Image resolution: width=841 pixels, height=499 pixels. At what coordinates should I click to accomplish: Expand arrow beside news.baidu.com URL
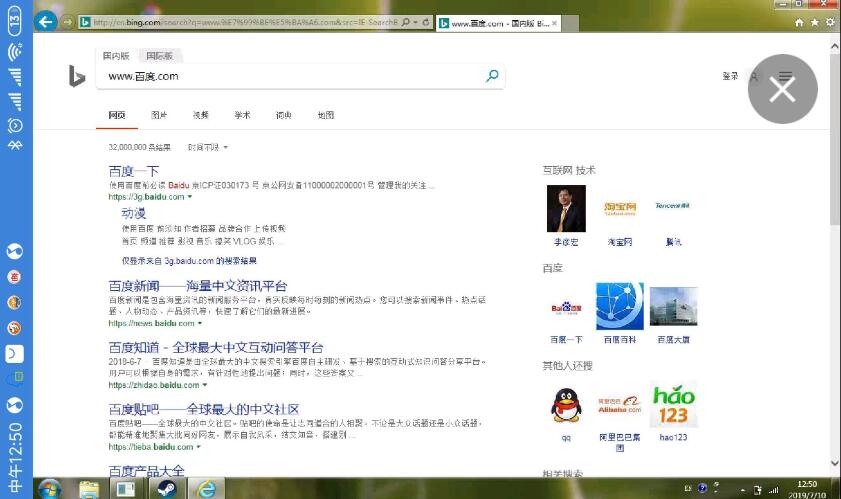pos(200,324)
